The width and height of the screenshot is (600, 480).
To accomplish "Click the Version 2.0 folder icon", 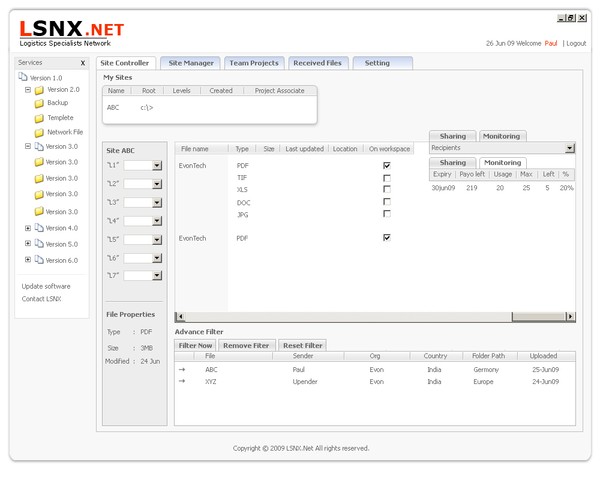I will 39,90.
